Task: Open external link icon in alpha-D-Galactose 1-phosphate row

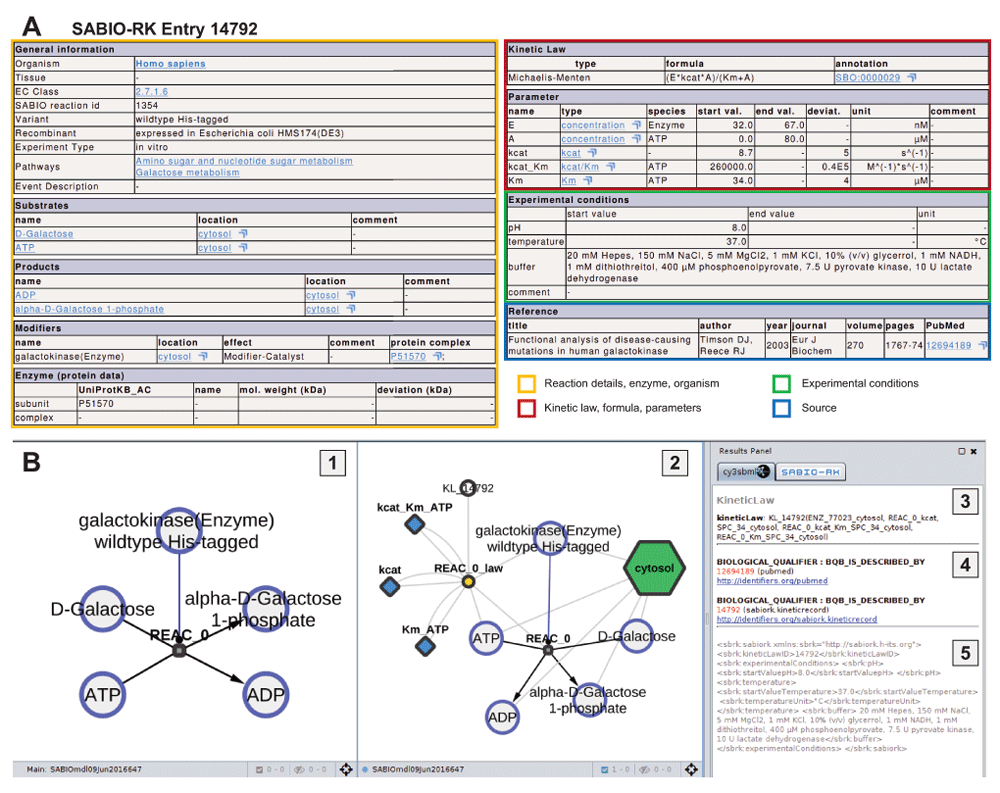Action: coord(351,309)
